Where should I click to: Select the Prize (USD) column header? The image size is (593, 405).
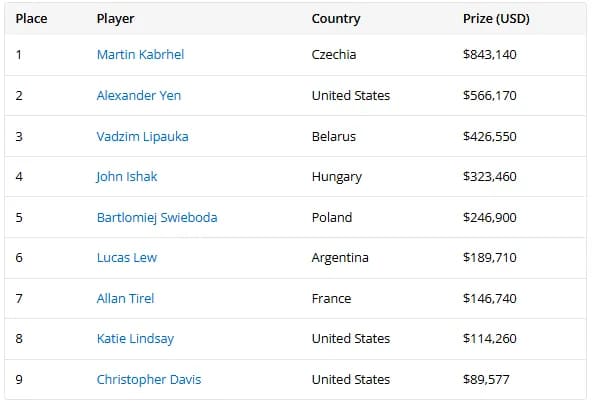(x=496, y=19)
